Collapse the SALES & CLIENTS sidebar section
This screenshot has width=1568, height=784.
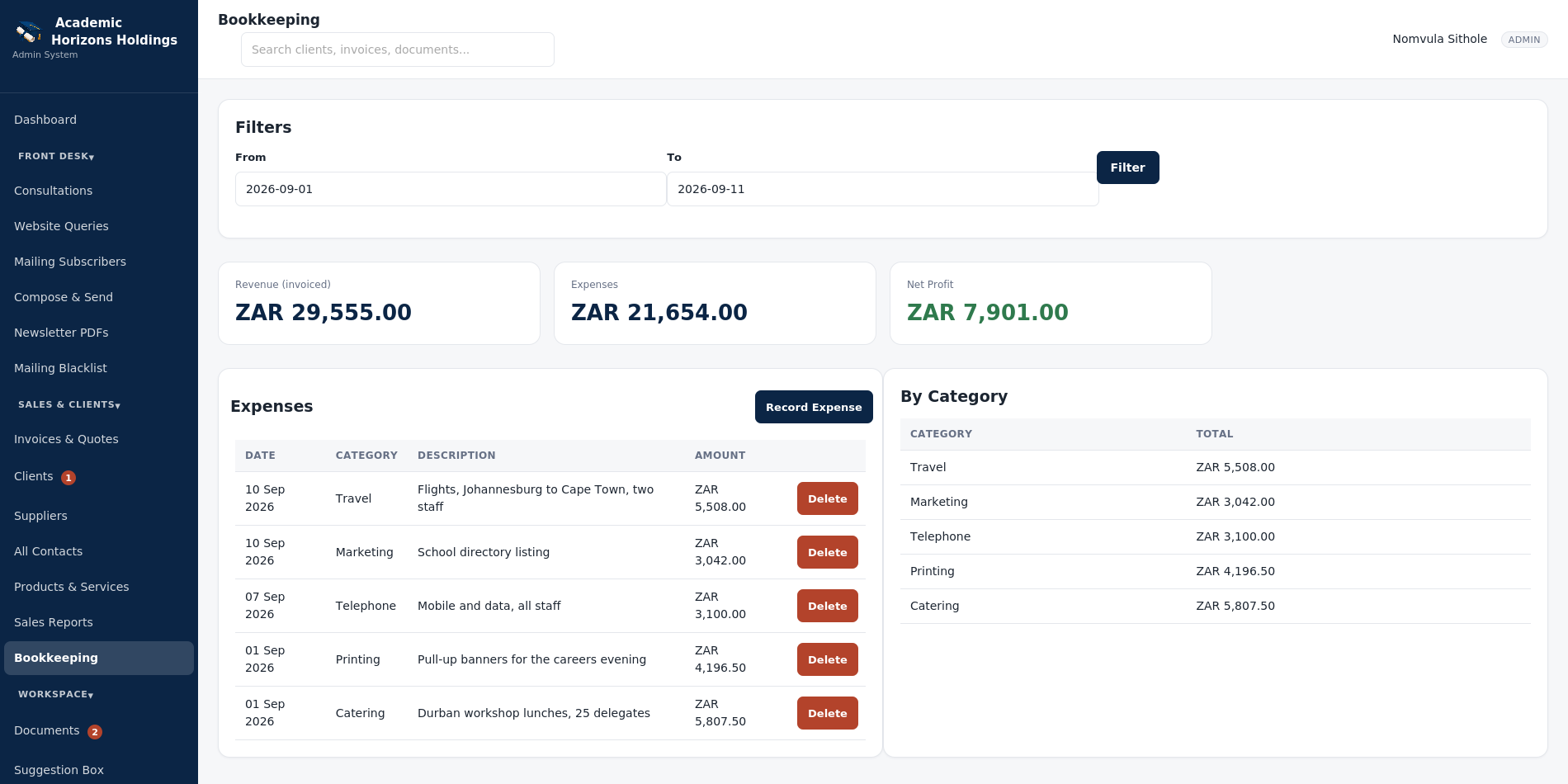pyautogui.click(x=69, y=404)
